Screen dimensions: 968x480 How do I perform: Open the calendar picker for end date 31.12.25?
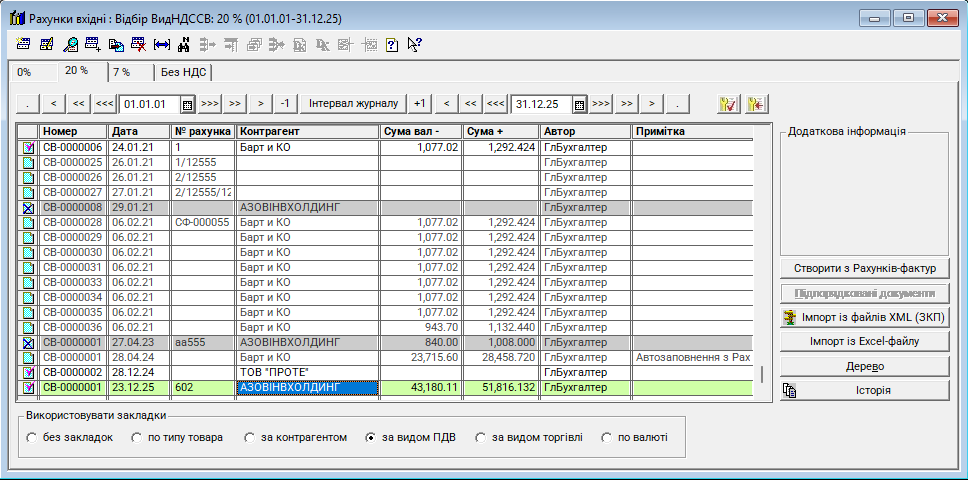pyautogui.click(x=580, y=104)
